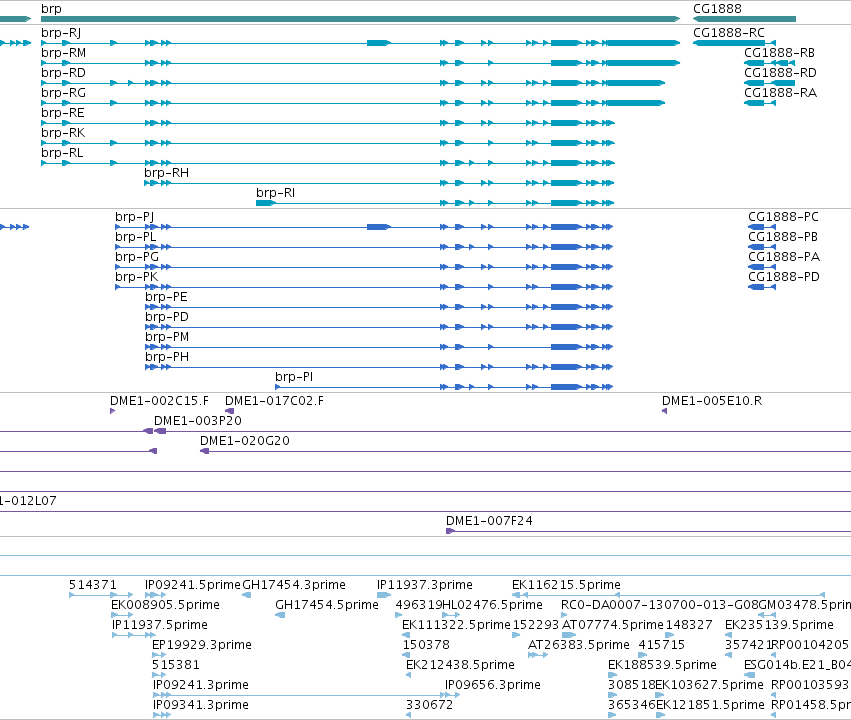
Task: Select the AT26383.5prime EST label
Action: point(579,646)
